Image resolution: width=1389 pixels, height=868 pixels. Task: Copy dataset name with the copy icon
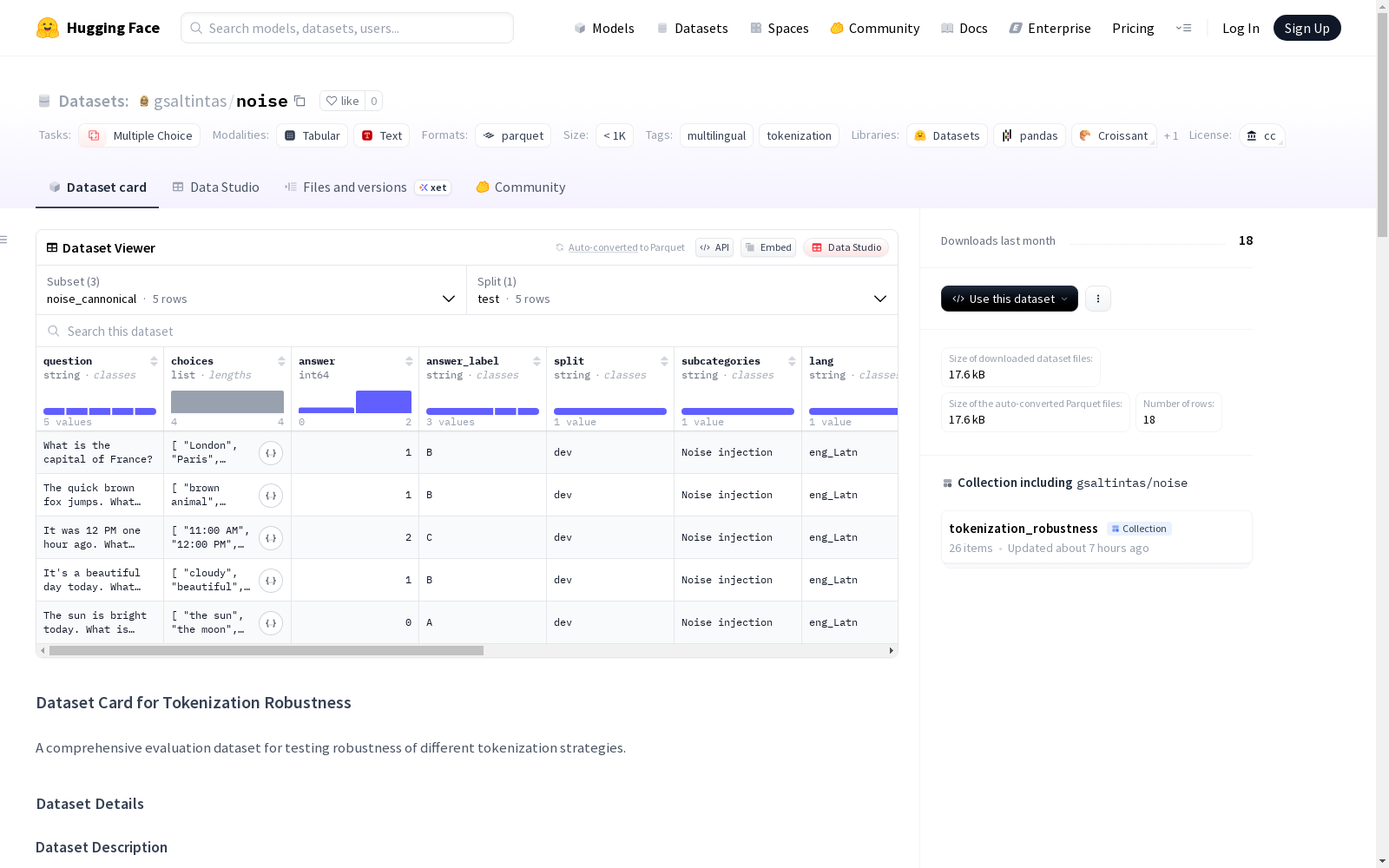pyautogui.click(x=300, y=101)
